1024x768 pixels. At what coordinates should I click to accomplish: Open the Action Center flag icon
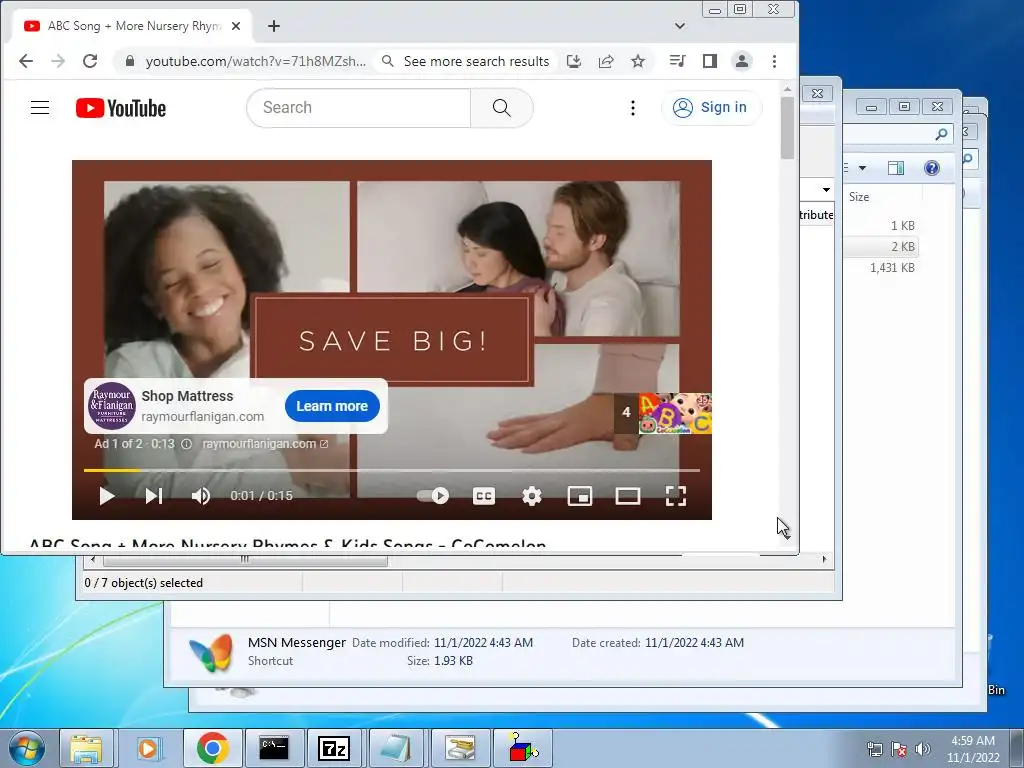tap(899, 749)
